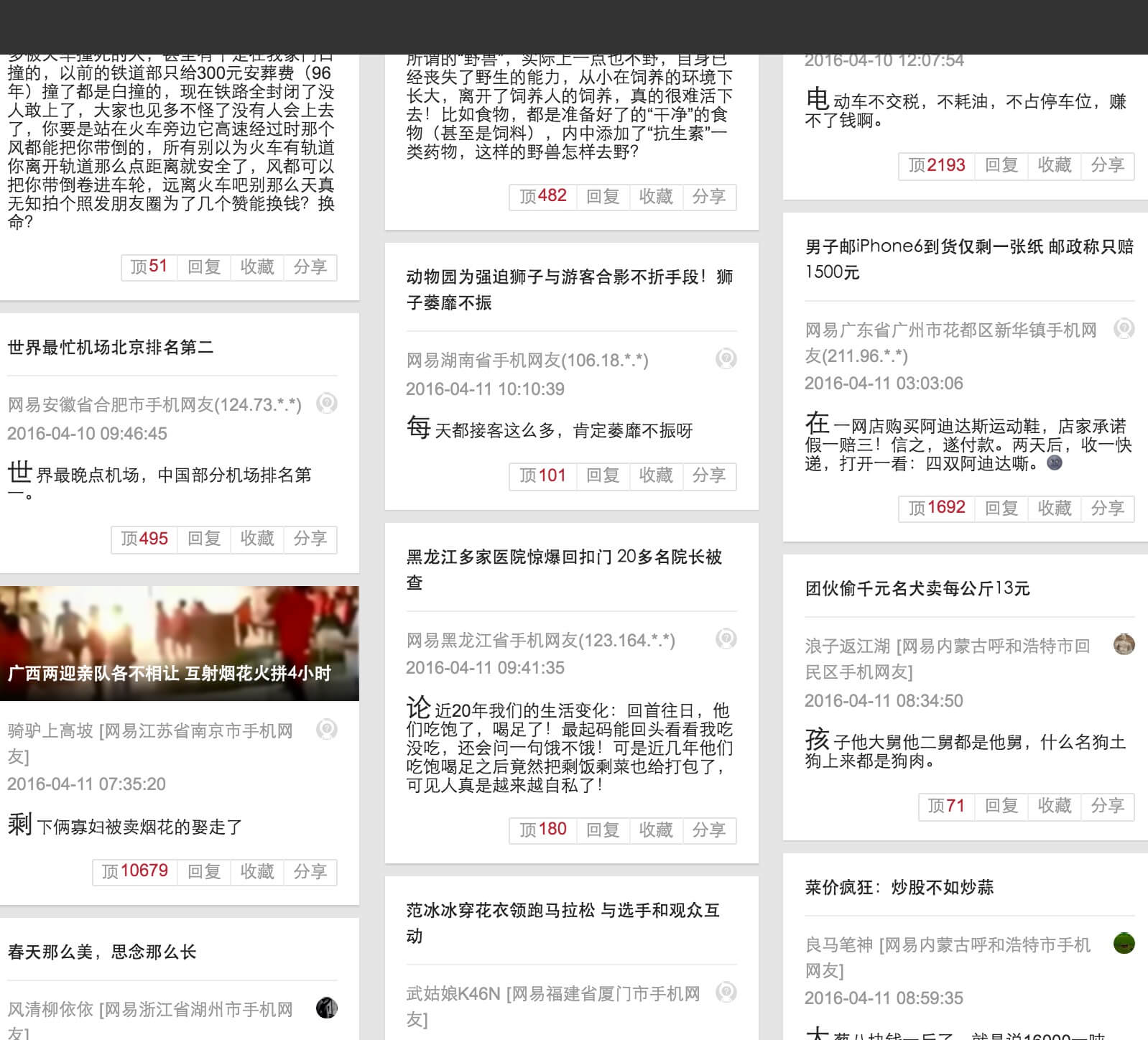Open headline 世界最忙机场北京排名第二

[x=111, y=348]
